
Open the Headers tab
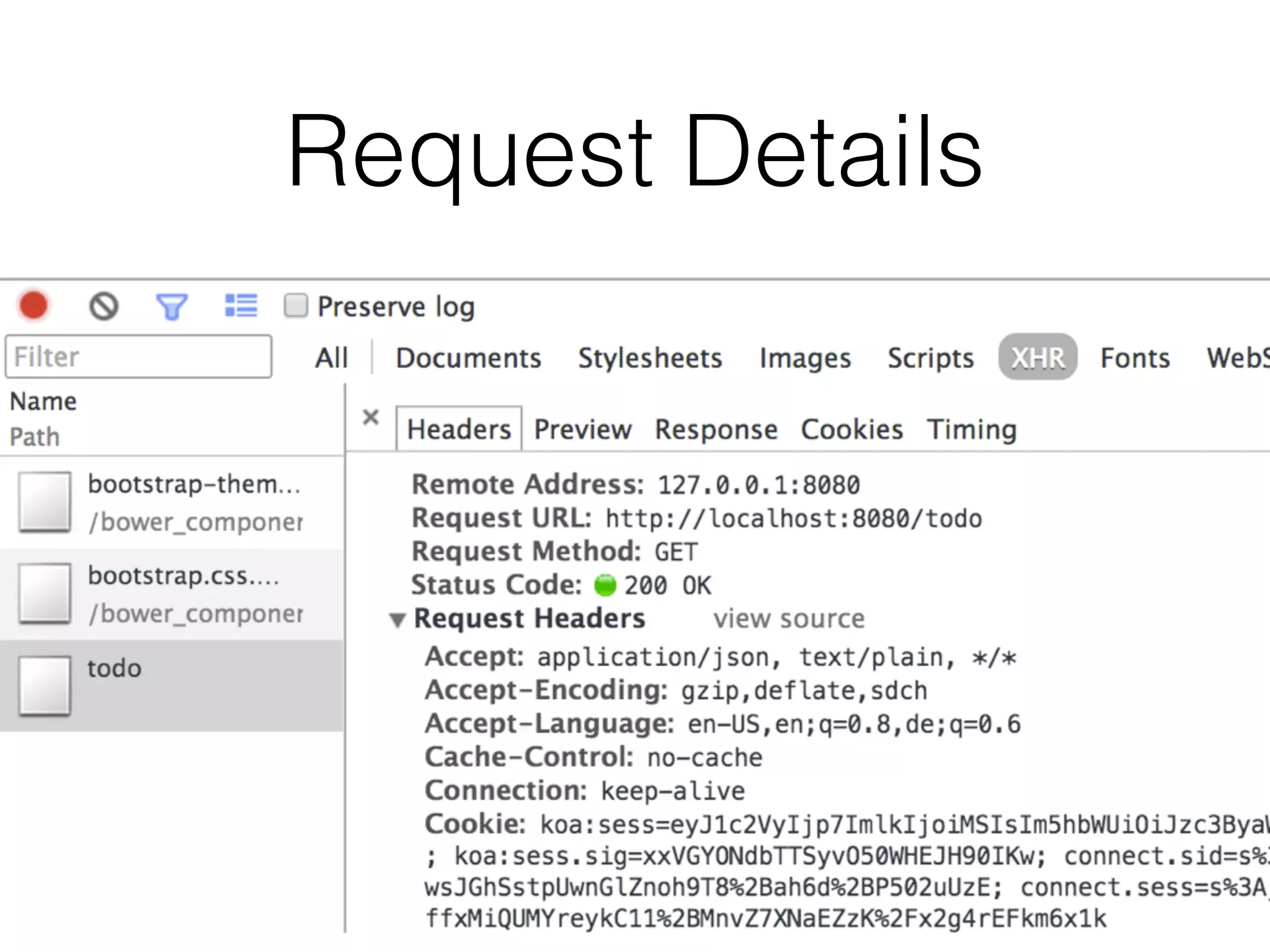tap(459, 429)
